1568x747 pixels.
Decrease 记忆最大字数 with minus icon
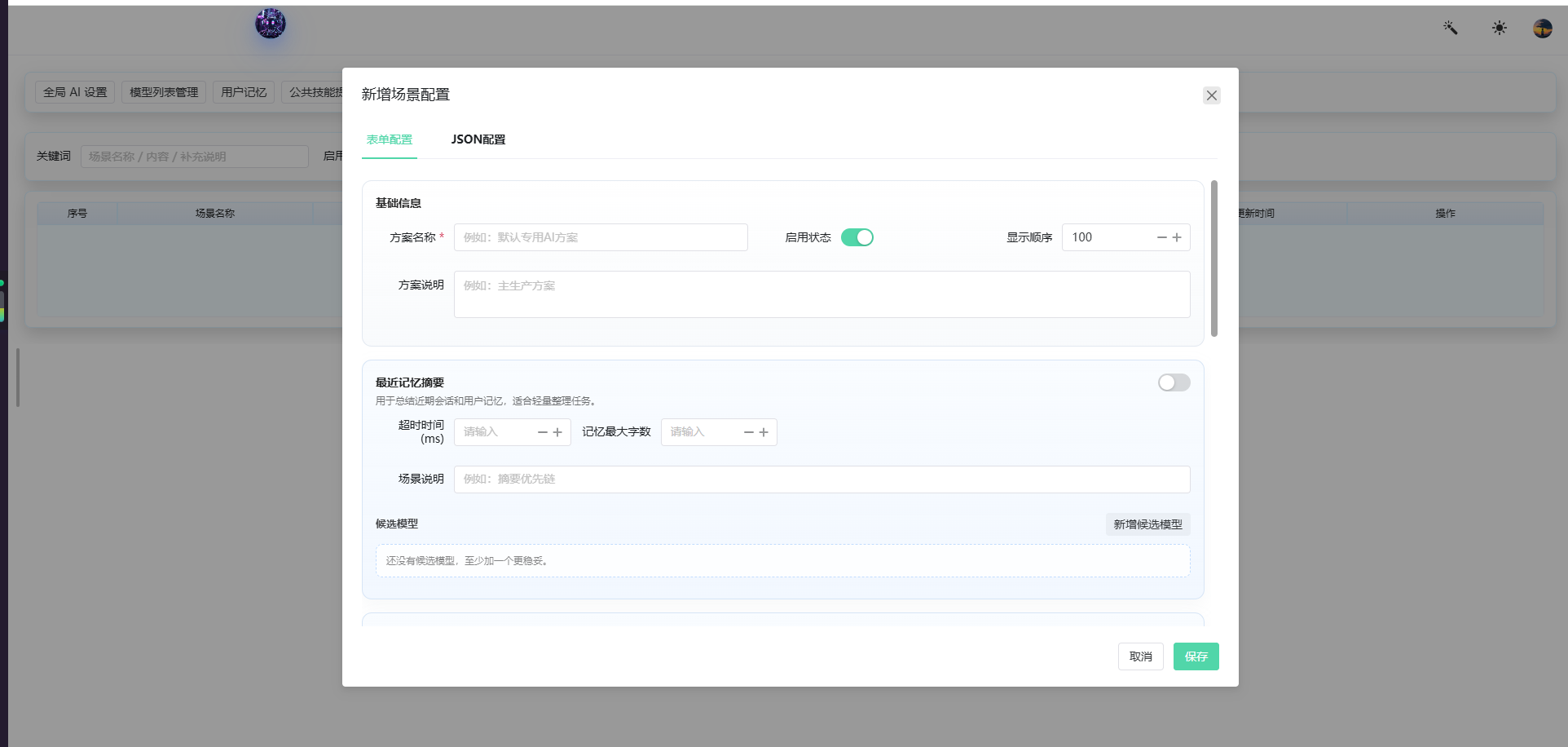point(749,432)
